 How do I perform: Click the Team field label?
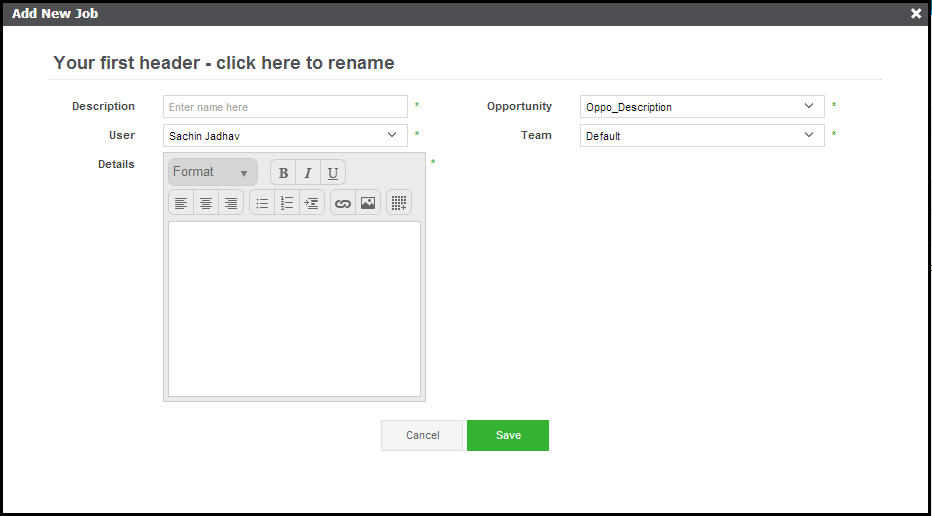click(x=536, y=135)
